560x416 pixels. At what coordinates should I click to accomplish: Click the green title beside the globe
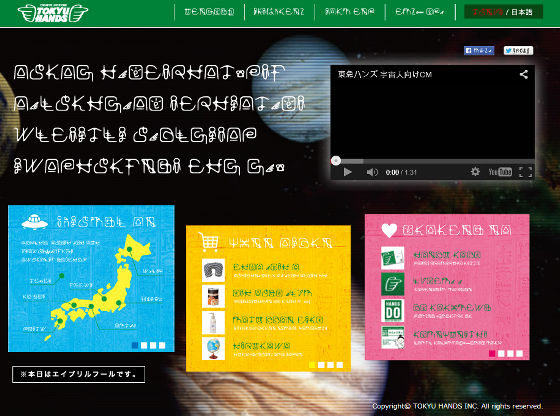click(261, 346)
